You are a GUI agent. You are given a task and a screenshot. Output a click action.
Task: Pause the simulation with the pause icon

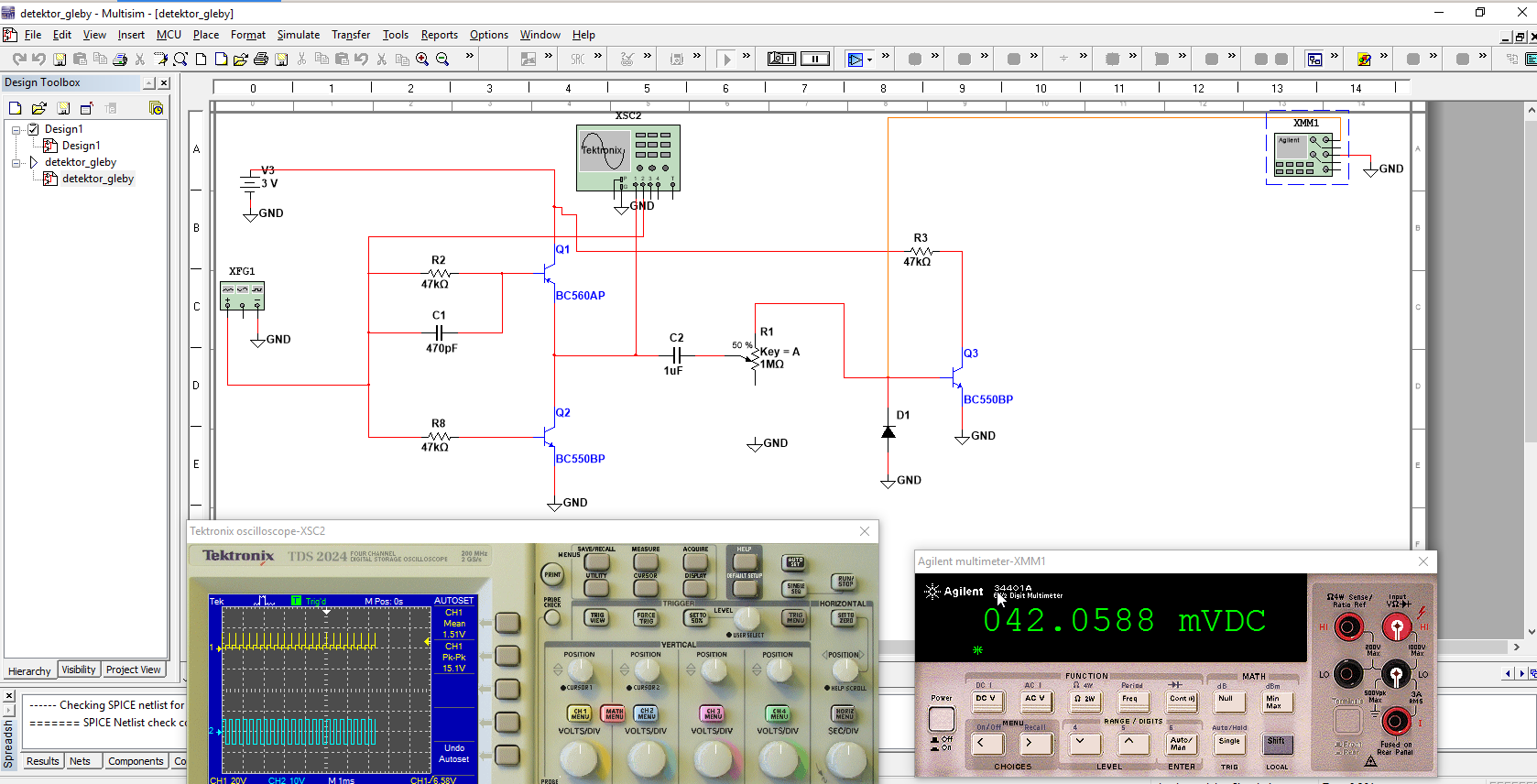point(814,59)
